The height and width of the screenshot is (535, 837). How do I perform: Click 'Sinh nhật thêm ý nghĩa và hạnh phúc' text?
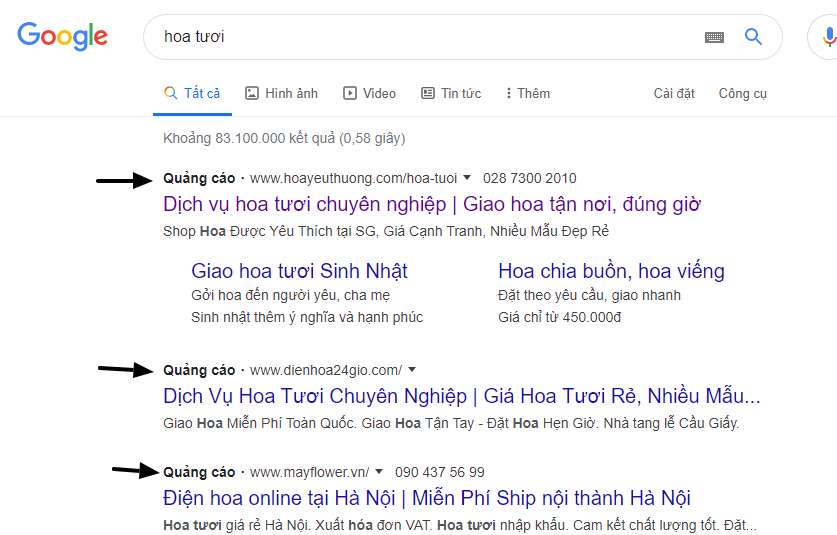point(307,317)
